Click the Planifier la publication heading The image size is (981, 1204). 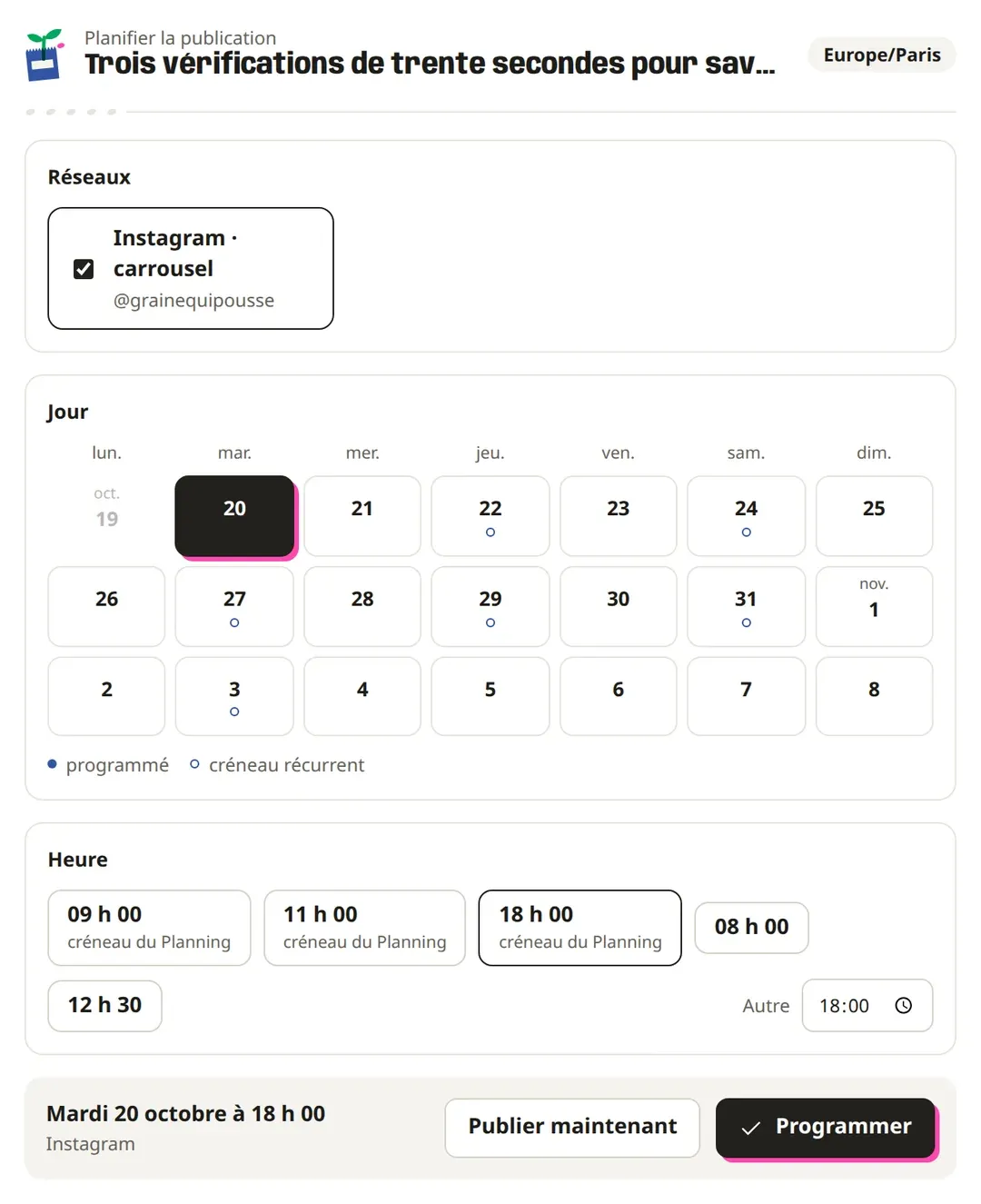pyautogui.click(x=180, y=37)
